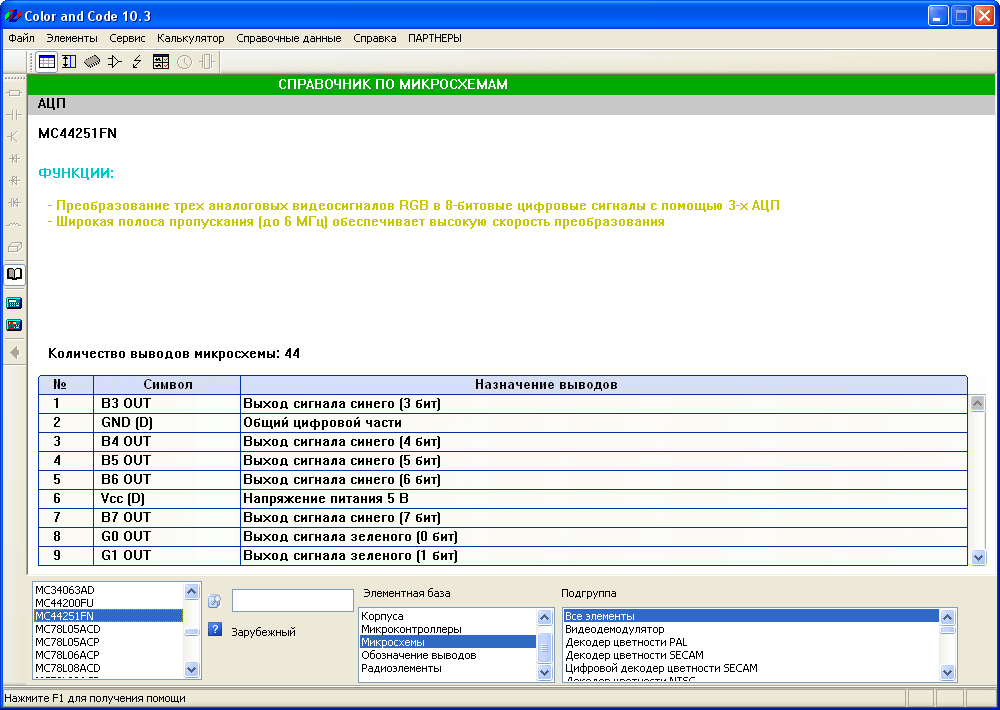Click the chip list scroll-down arrow
Image resolution: width=1000 pixels, height=710 pixels.
point(191,669)
